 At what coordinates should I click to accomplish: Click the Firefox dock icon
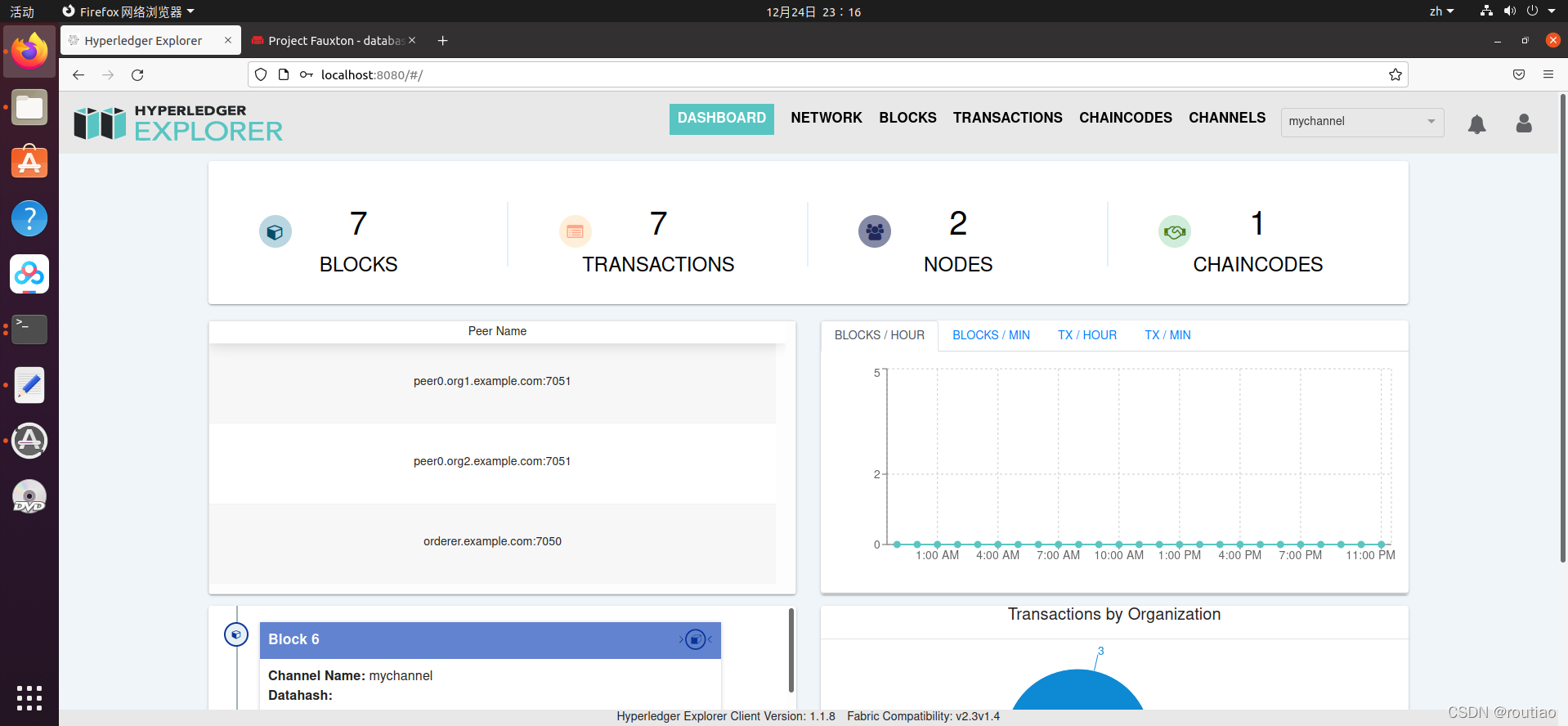coord(29,51)
